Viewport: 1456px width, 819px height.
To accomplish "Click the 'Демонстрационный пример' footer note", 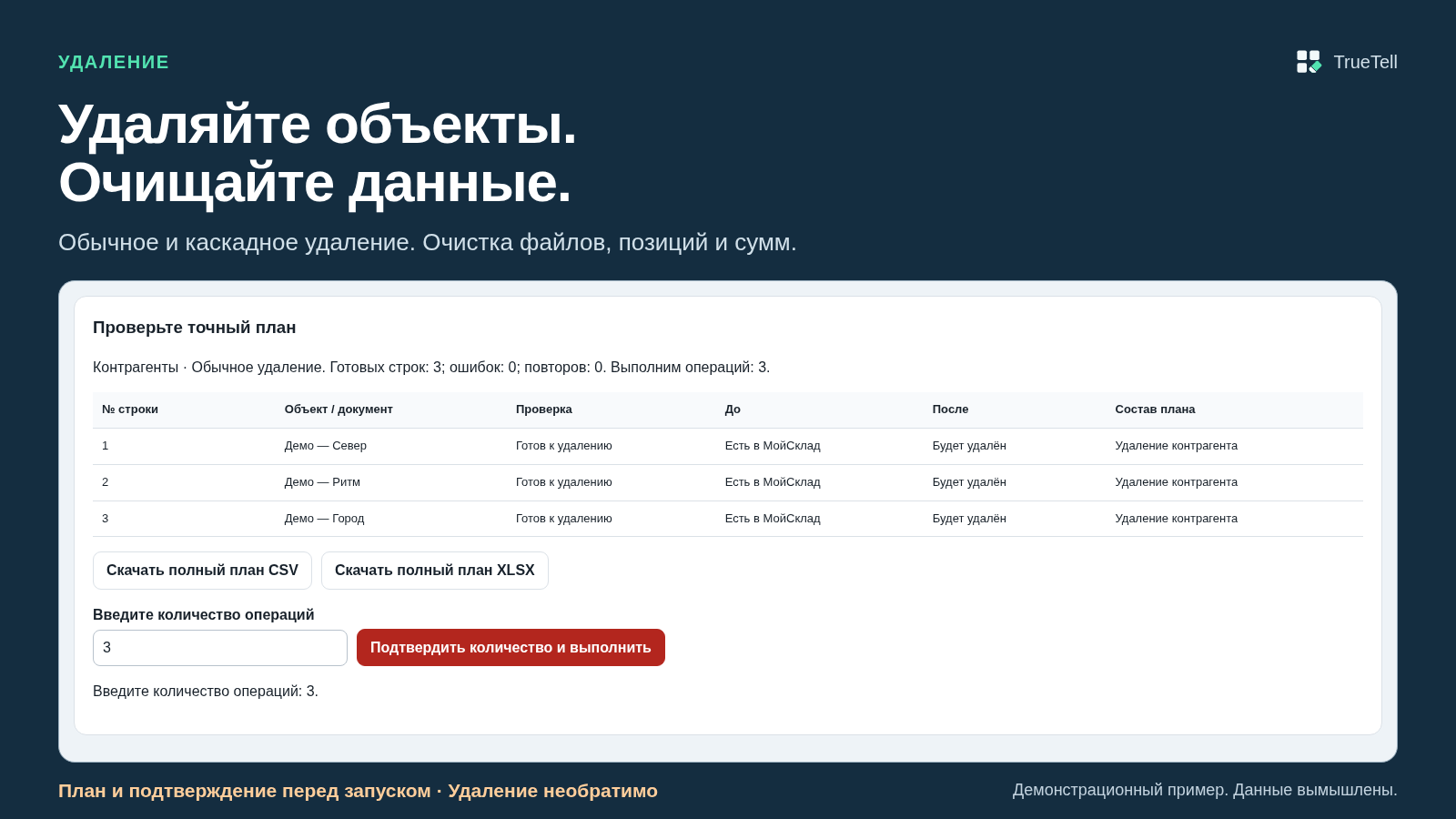I will click(1205, 790).
